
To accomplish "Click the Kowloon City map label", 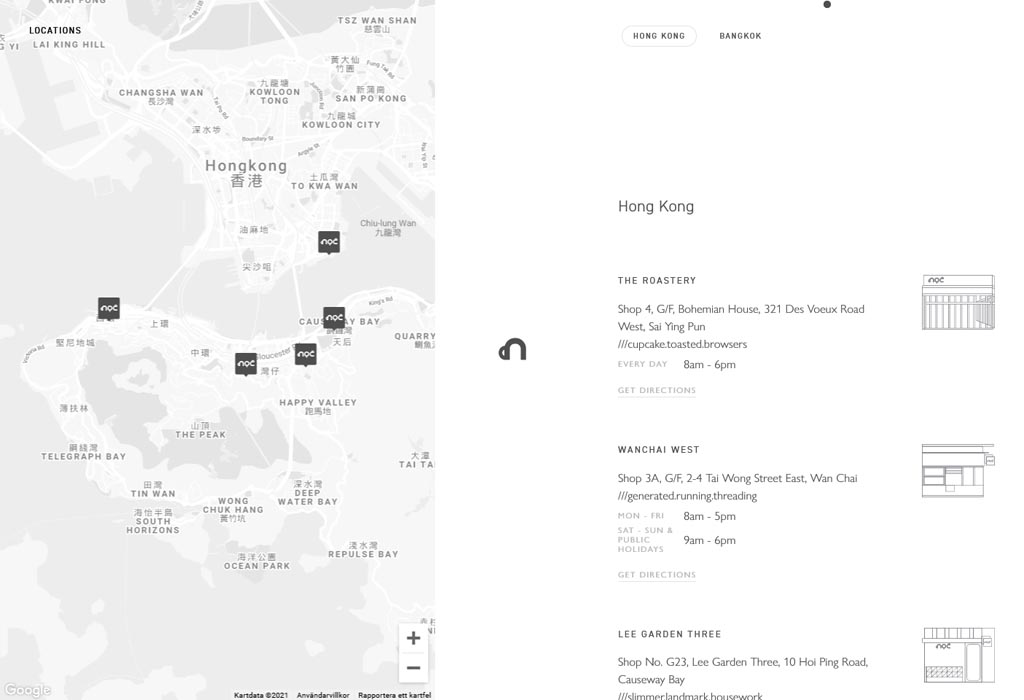I will point(341,120).
